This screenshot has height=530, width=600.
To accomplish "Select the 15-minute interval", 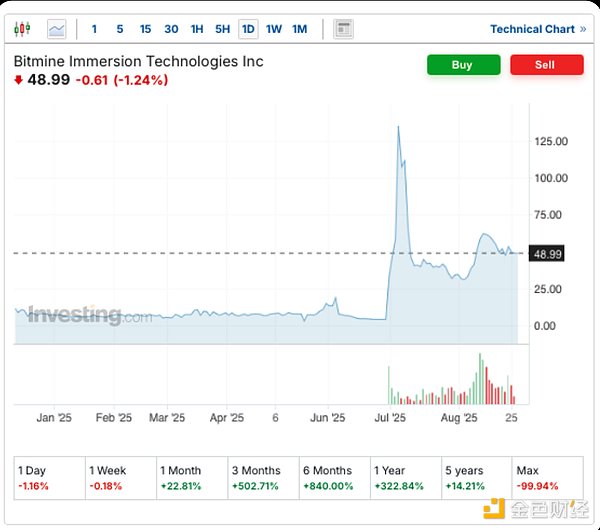I will pos(146,29).
